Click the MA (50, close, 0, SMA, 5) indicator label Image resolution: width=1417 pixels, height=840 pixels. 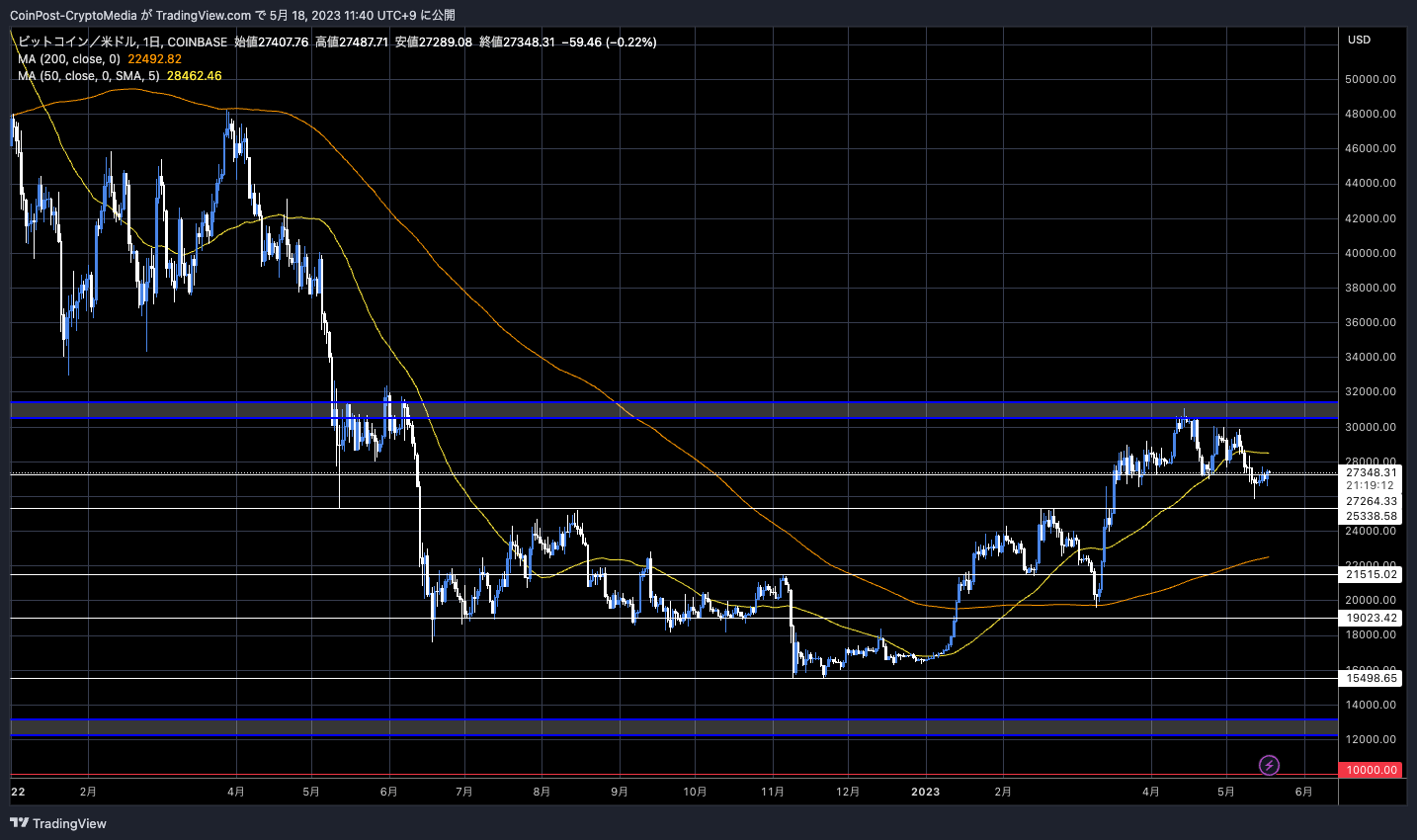88,76
